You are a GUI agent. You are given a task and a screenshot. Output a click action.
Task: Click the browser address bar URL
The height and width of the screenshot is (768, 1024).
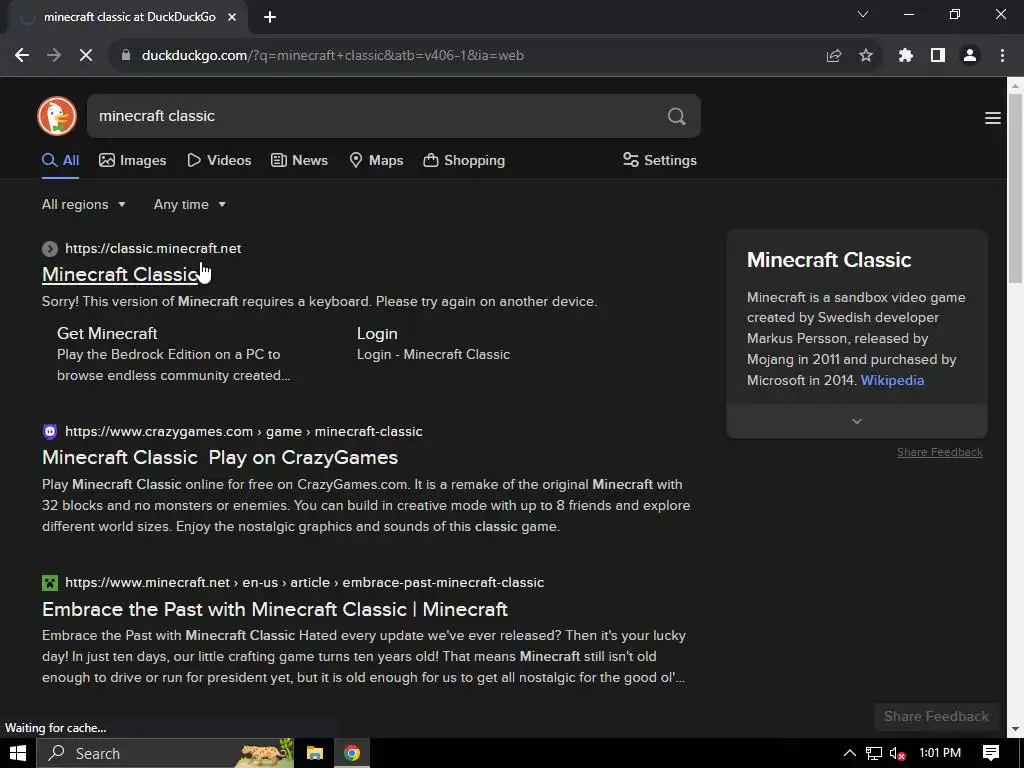pos(332,56)
